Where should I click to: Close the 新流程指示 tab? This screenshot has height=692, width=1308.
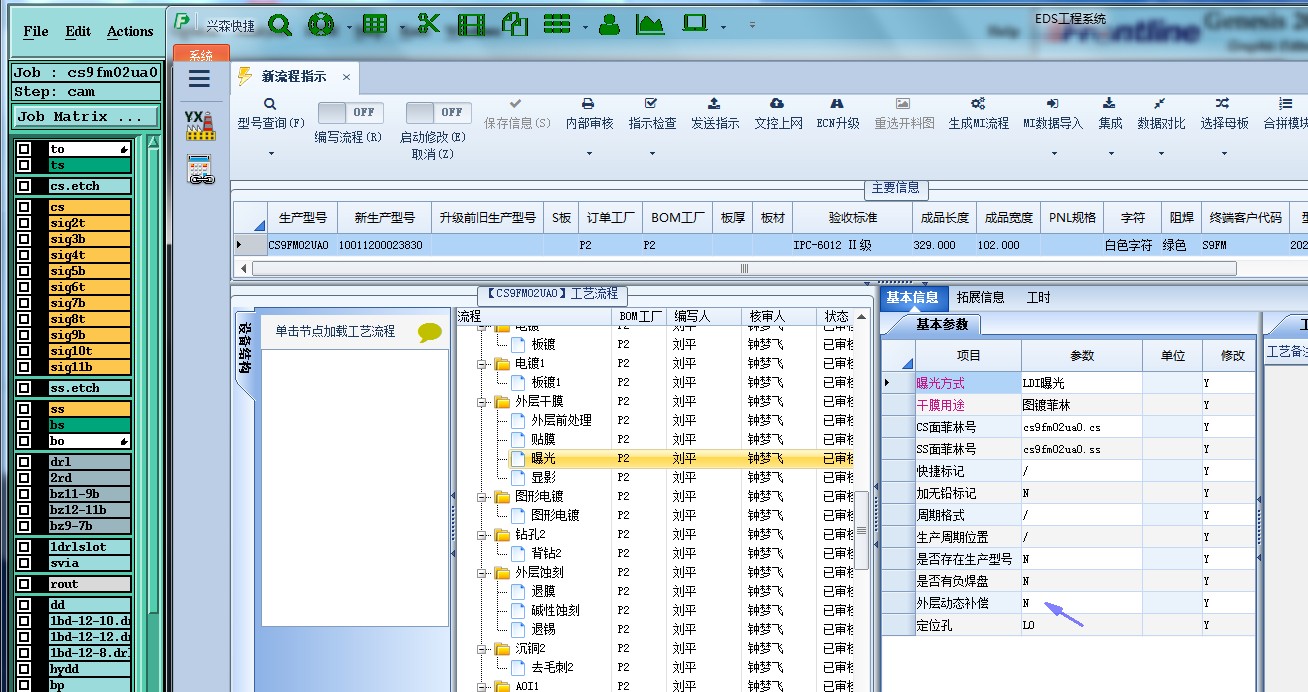(x=346, y=77)
